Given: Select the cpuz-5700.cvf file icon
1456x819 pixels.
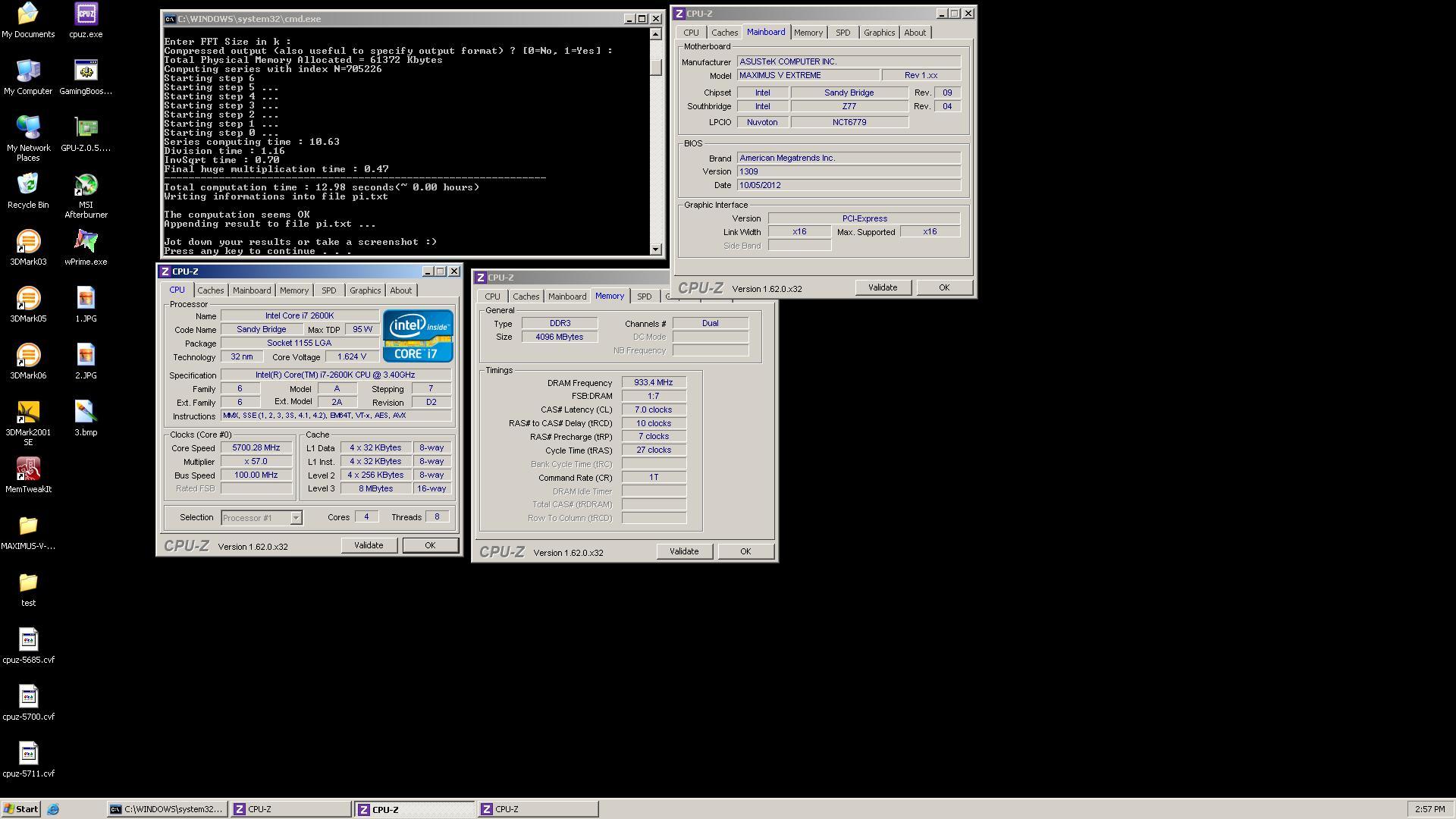Looking at the screenshot, I should [x=28, y=703].
